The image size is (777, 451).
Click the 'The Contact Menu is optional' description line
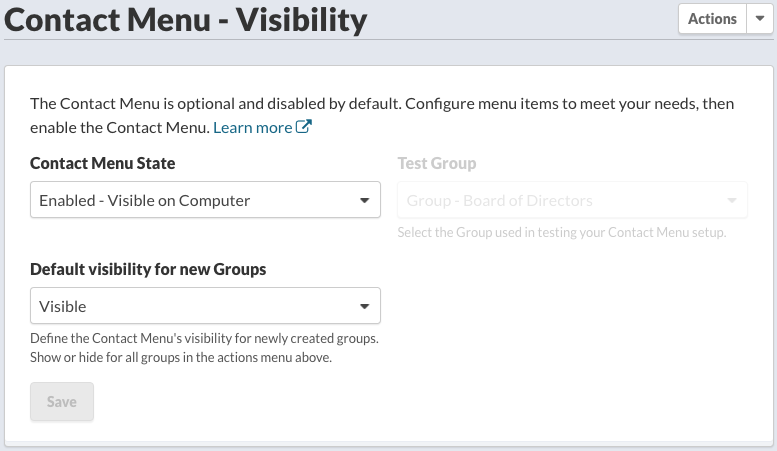382,104
